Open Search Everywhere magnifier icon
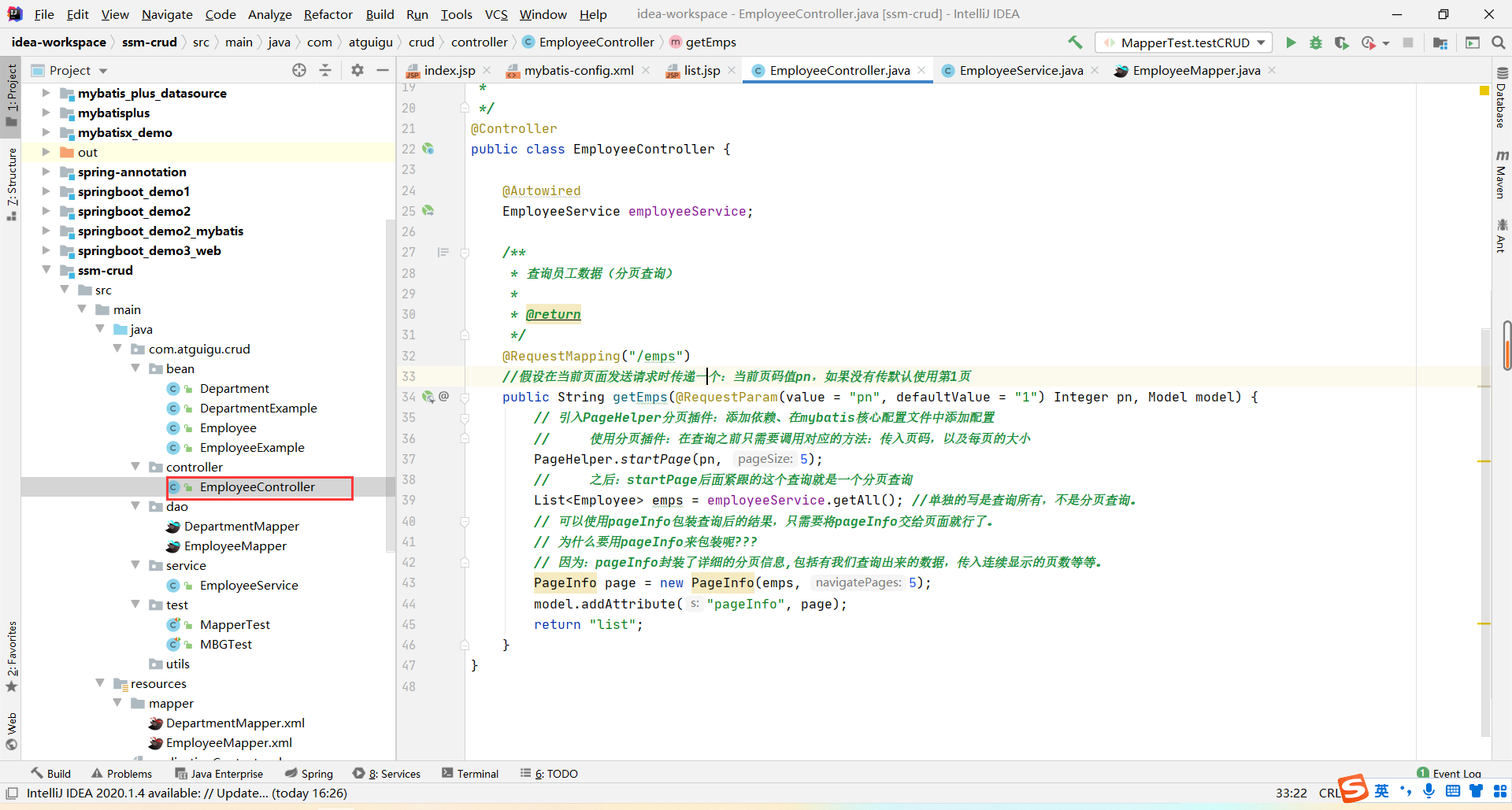Viewport: 1512px width, 810px height. click(1499, 43)
